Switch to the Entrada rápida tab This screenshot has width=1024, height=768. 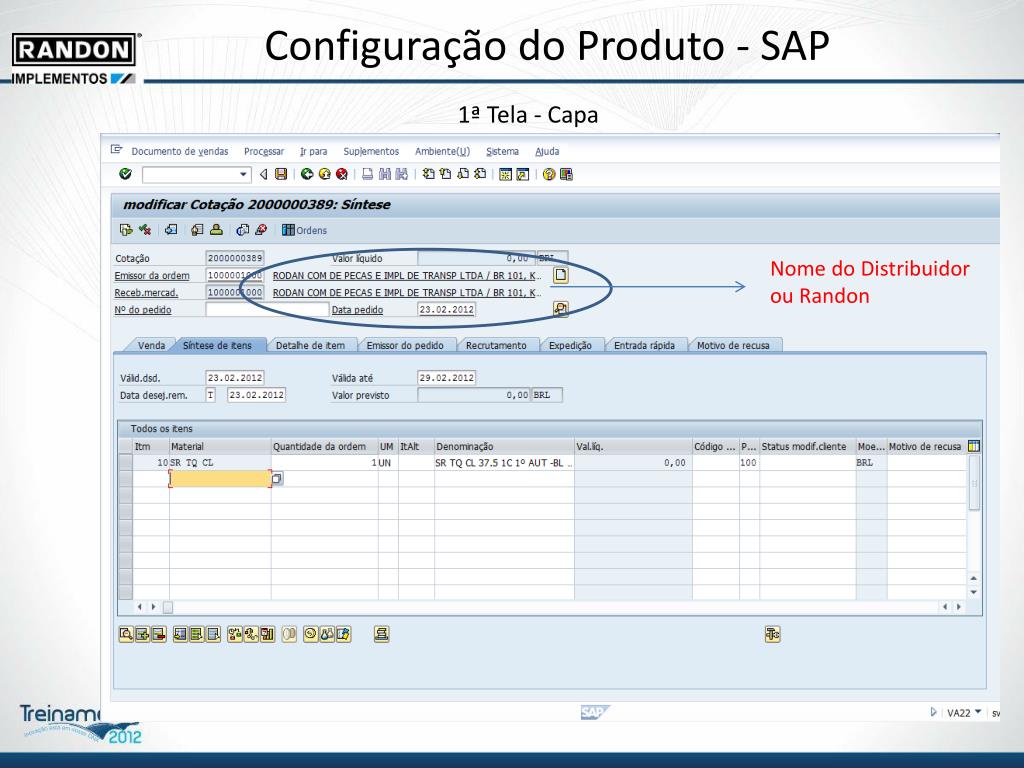click(x=644, y=345)
